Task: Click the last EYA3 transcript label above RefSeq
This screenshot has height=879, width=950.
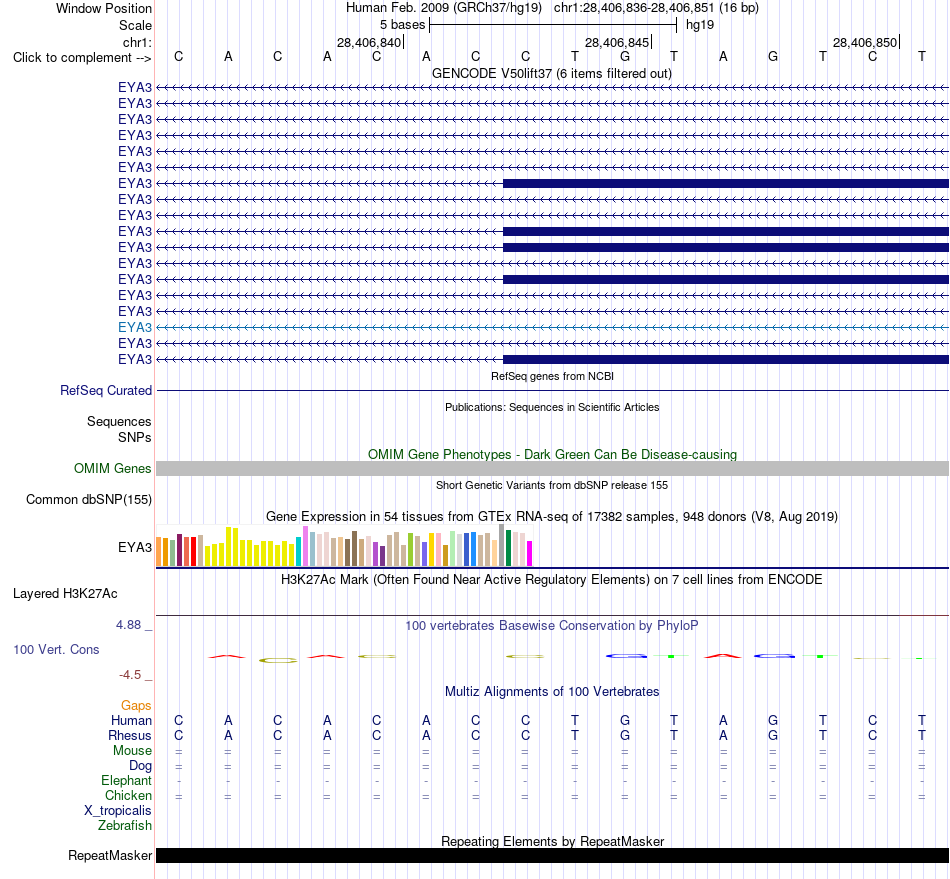Action: (135, 359)
